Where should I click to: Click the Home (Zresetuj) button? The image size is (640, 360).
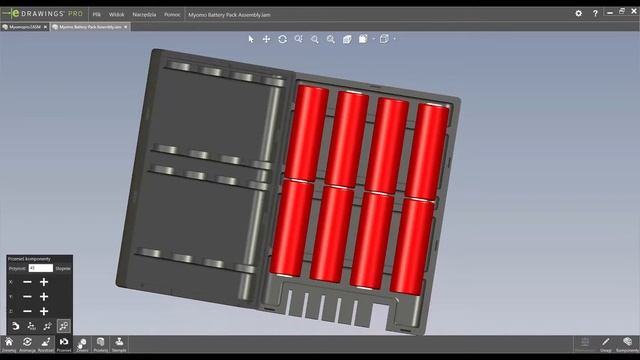[x=9, y=344]
